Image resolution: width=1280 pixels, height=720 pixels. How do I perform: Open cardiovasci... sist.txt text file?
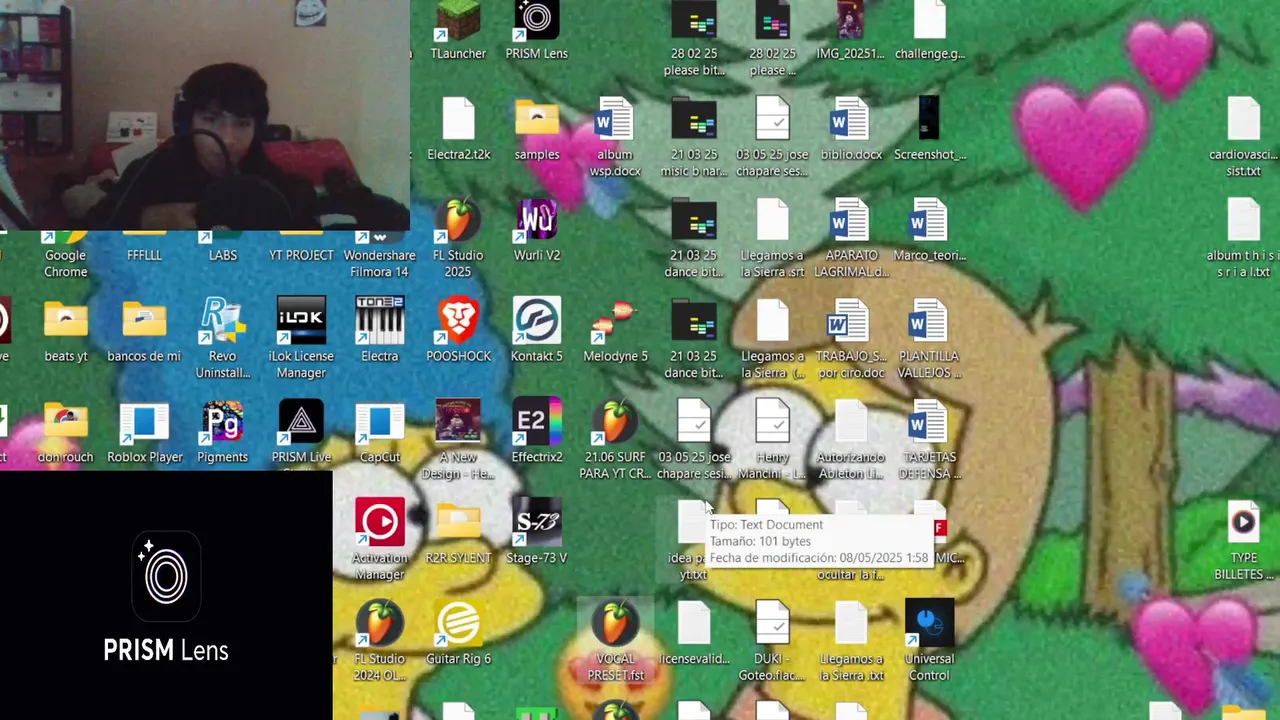click(1243, 138)
